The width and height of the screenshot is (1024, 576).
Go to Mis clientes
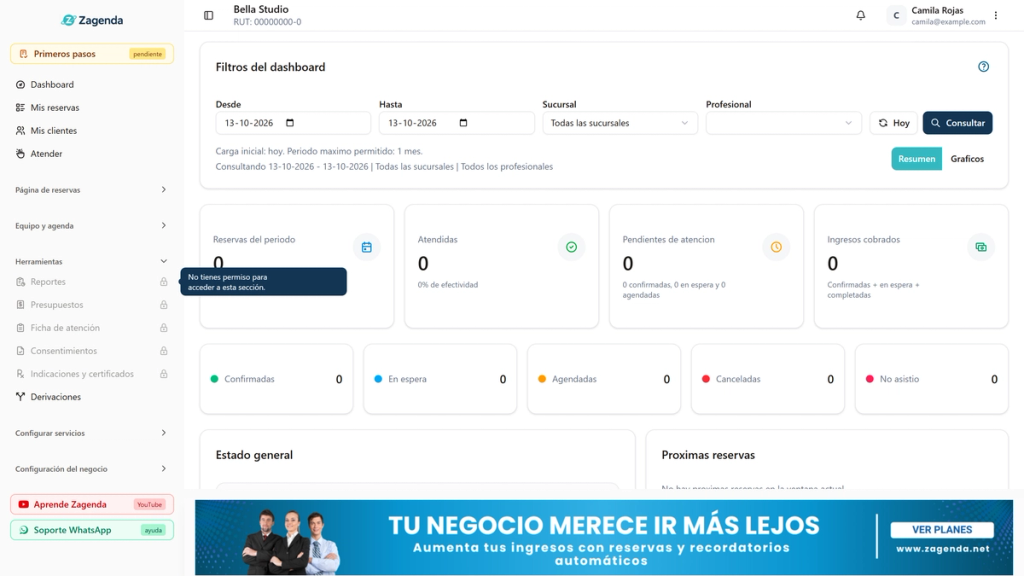tap(91, 131)
